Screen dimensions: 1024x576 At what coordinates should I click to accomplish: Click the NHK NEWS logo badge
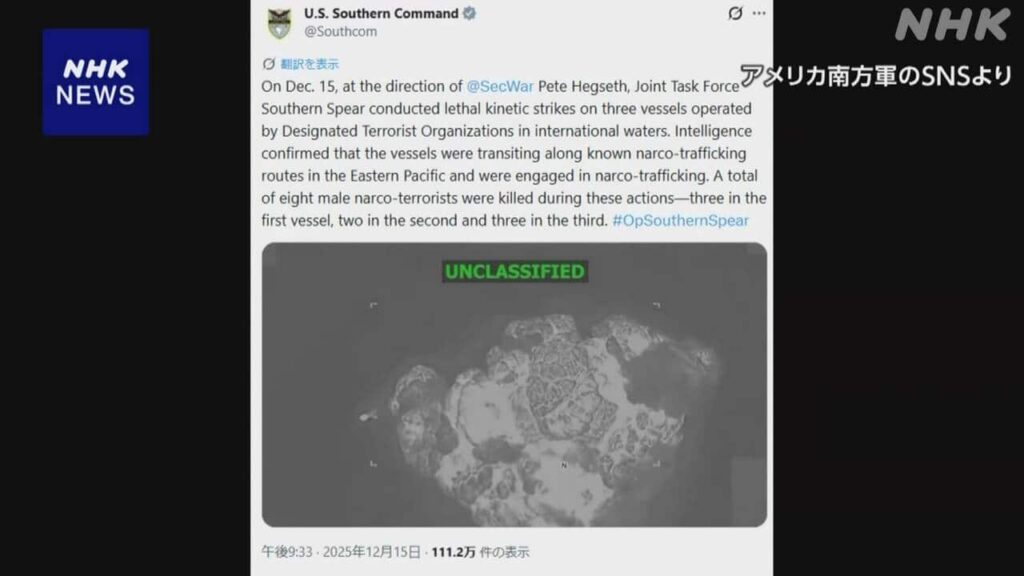tap(96, 82)
